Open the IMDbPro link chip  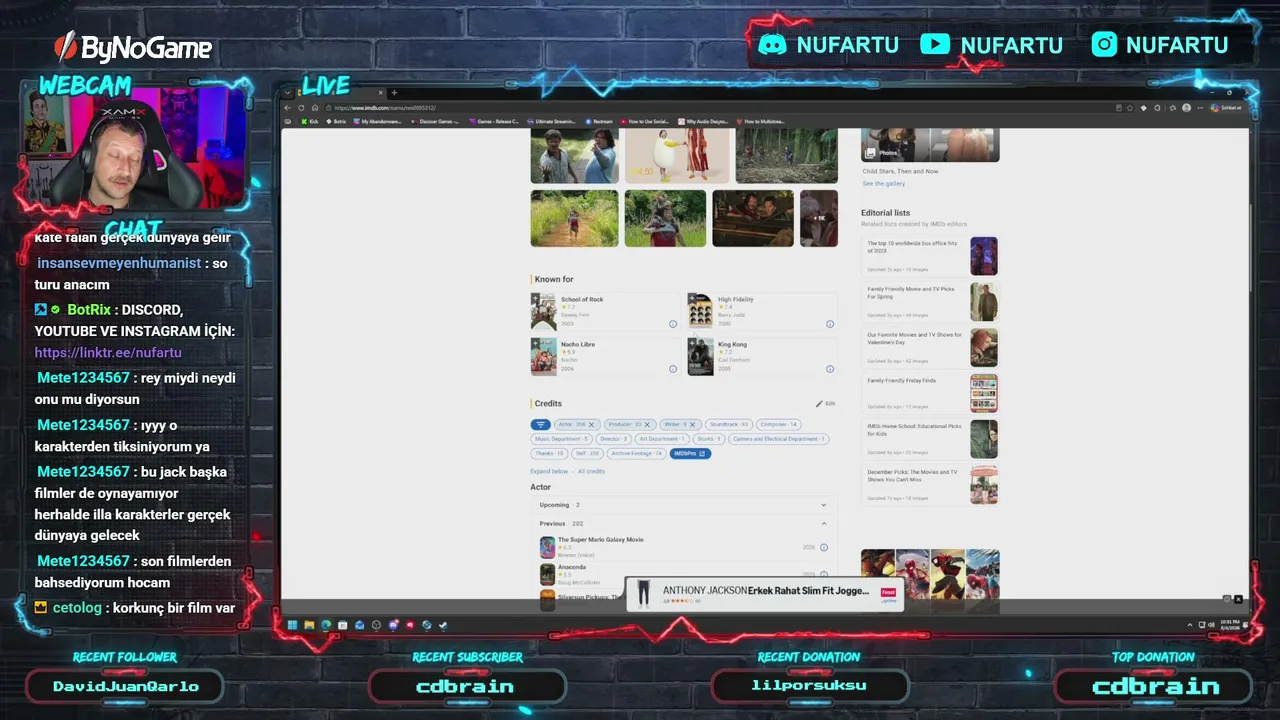click(x=690, y=453)
